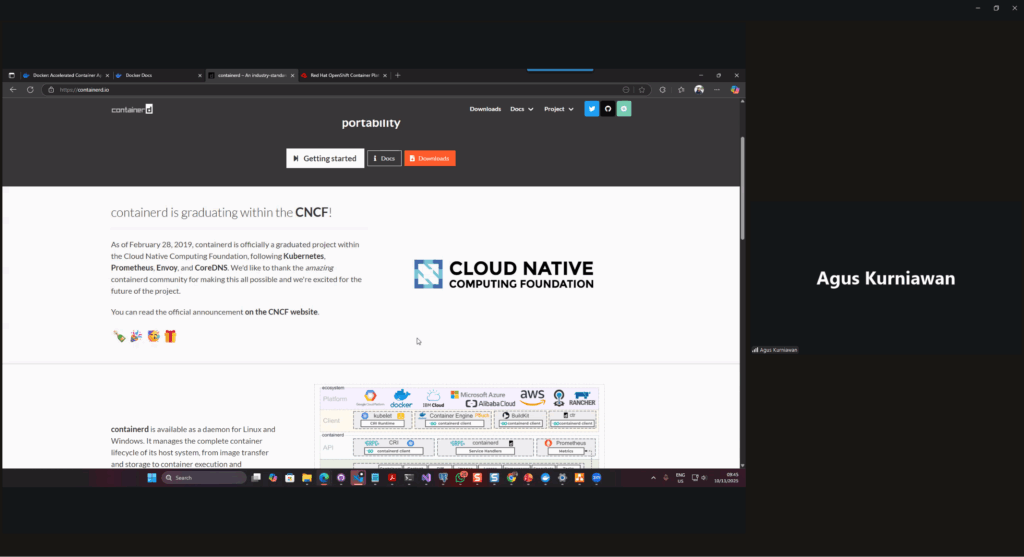Open the Windows Start menu

coord(152,478)
